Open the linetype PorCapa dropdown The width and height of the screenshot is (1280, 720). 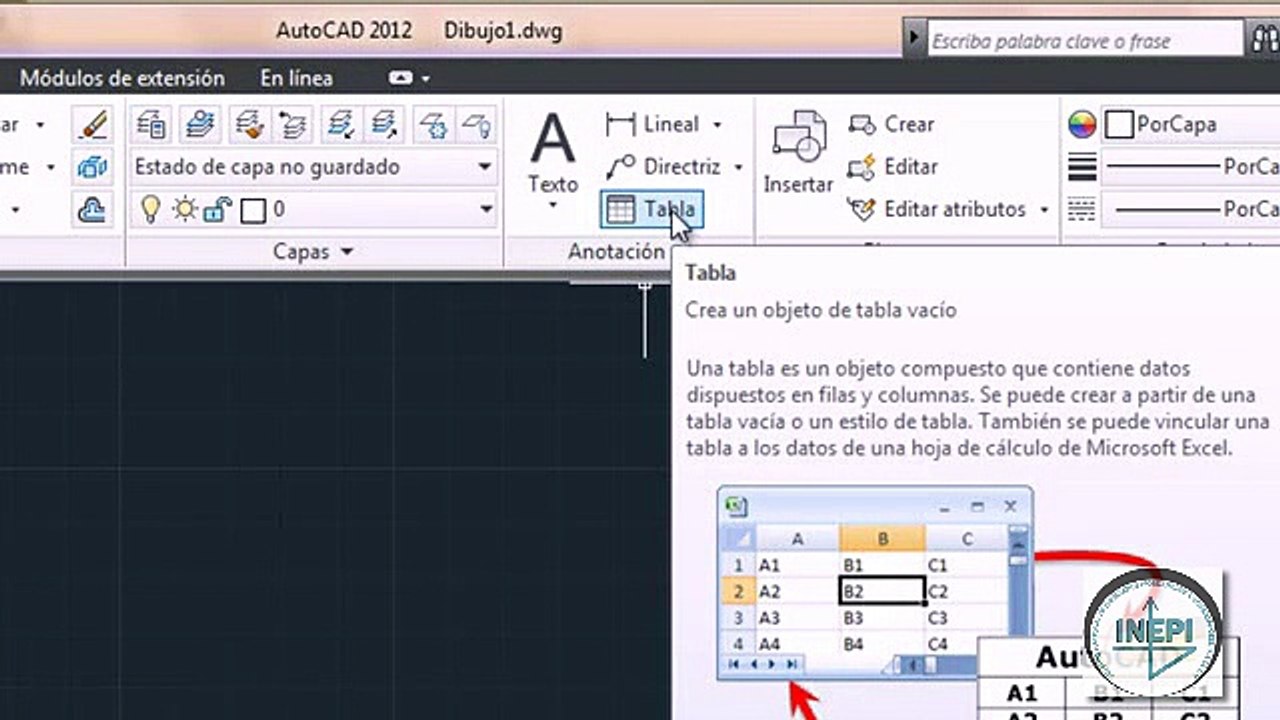1191,209
